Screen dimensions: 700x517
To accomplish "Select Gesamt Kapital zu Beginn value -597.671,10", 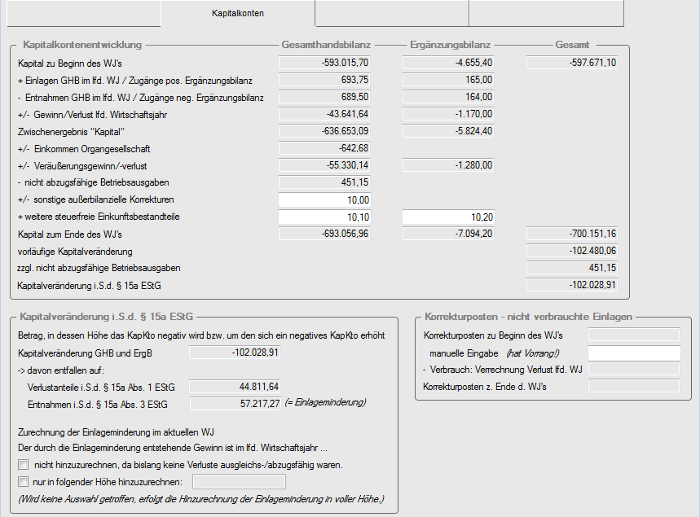I will [x=572, y=63].
